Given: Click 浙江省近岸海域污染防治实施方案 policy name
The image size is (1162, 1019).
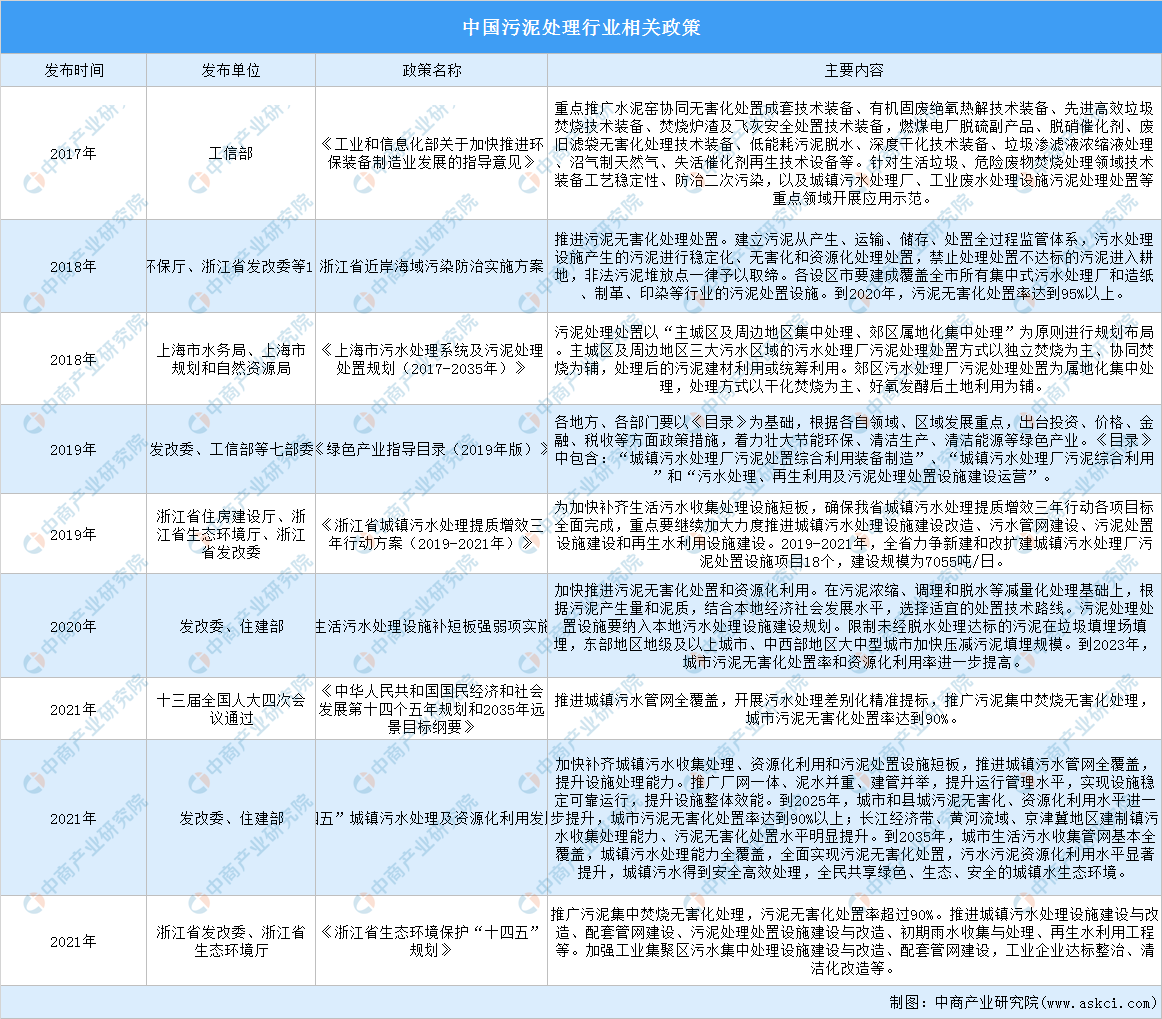Looking at the screenshot, I should click(x=431, y=266).
